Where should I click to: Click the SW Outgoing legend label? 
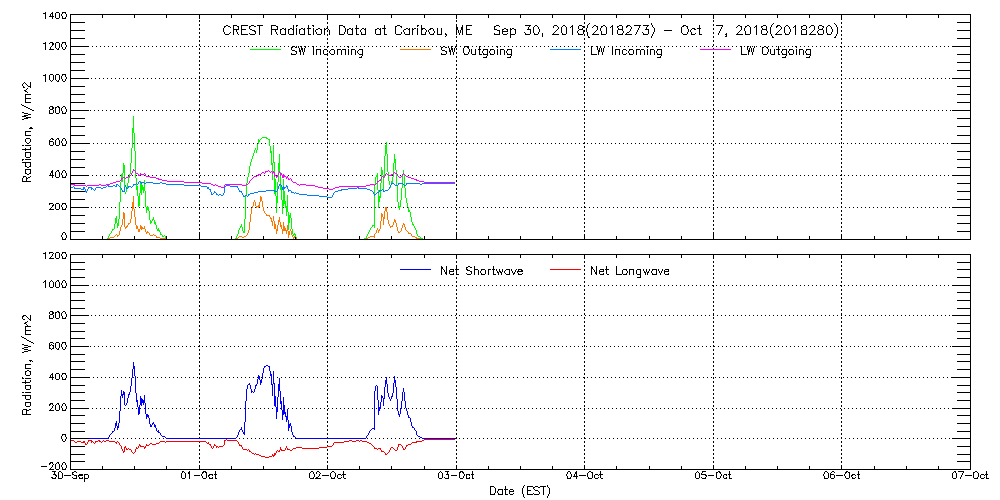[x=476, y=51]
